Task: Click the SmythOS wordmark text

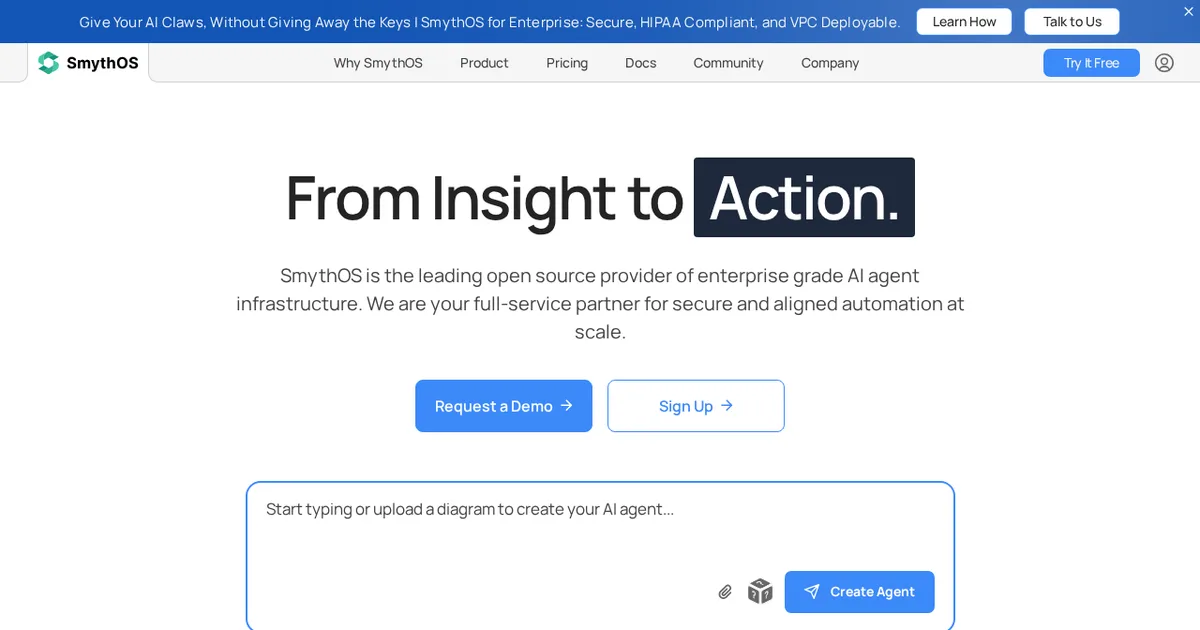Action: pos(102,63)
